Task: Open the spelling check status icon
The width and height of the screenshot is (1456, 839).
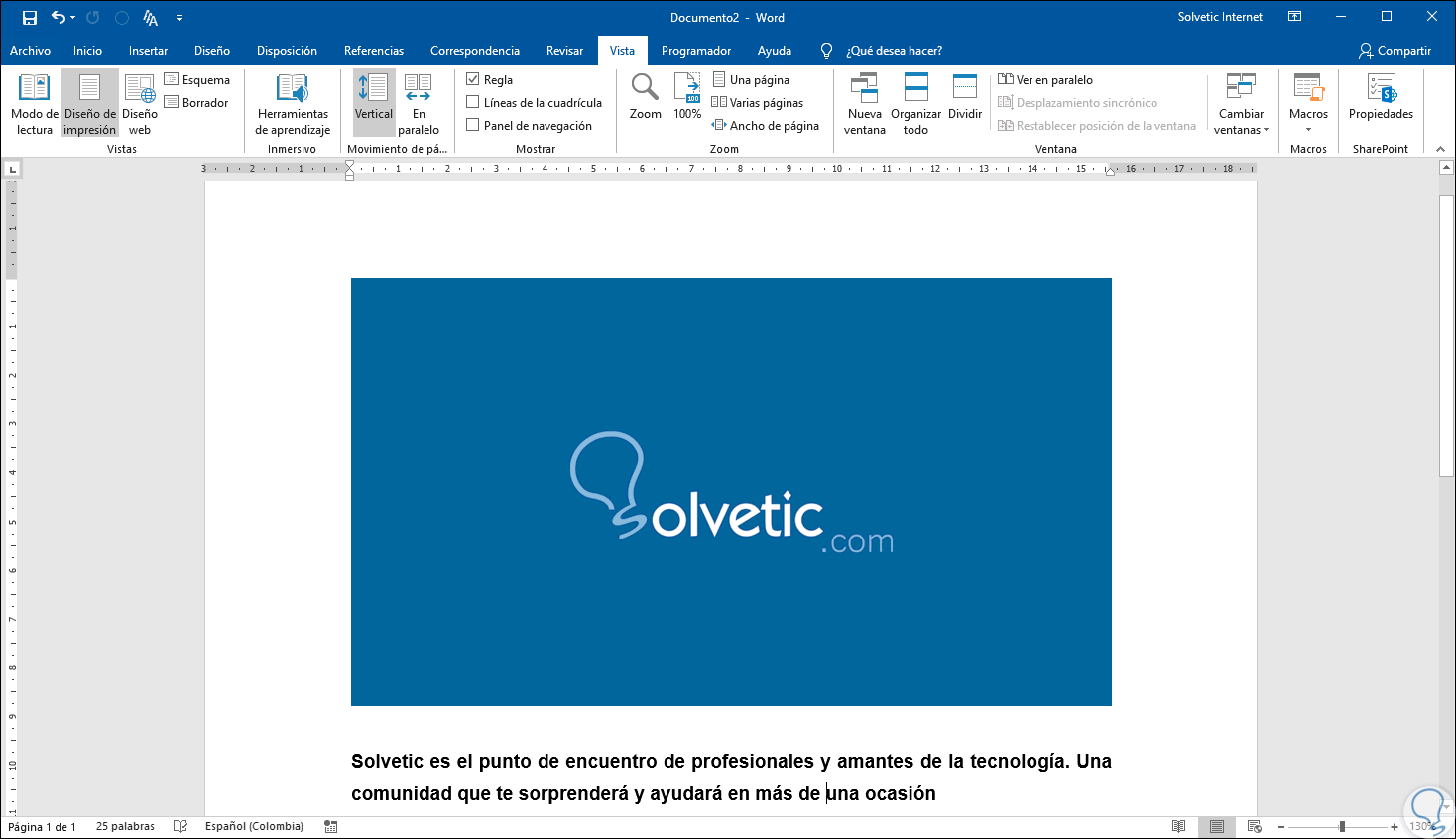Action: click(181, 827)
